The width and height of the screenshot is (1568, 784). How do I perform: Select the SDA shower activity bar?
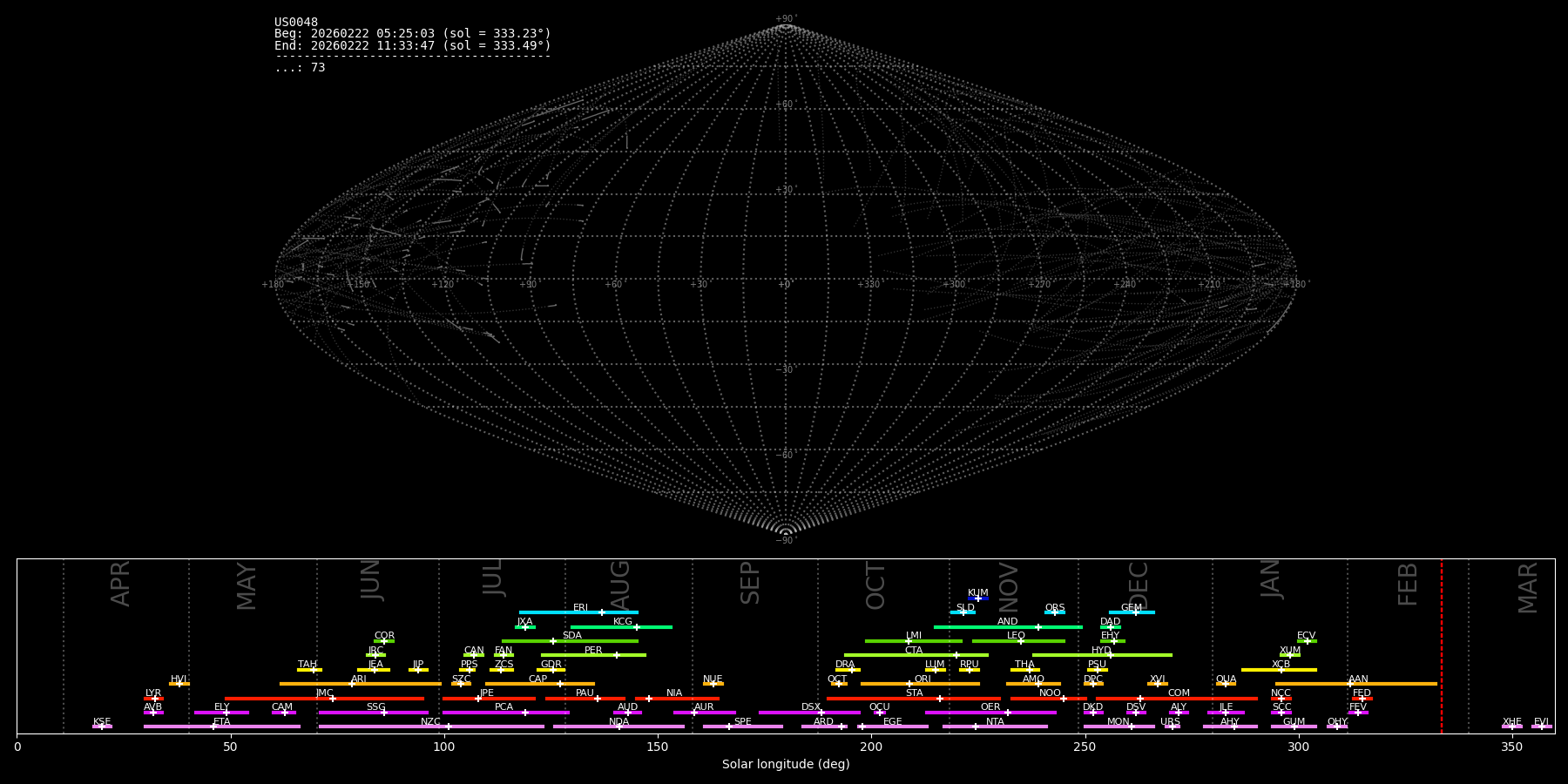point(570,641)
